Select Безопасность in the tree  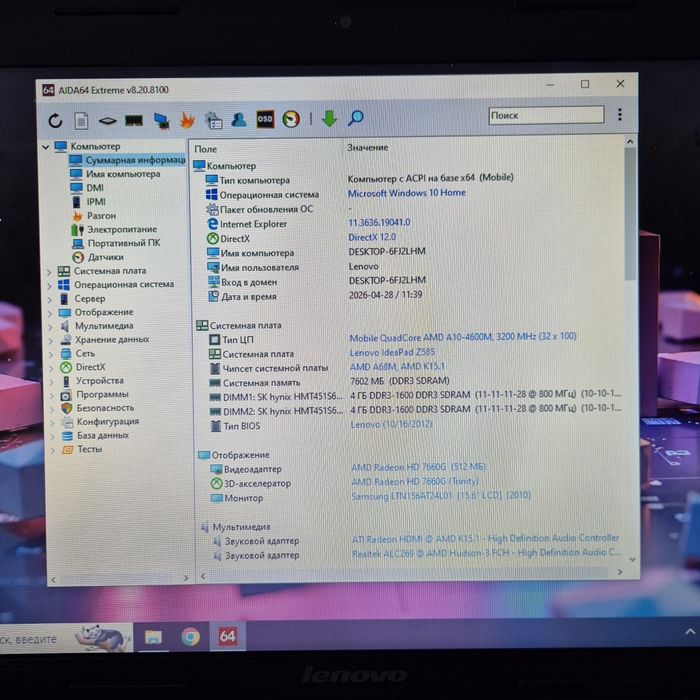[105, 408]
